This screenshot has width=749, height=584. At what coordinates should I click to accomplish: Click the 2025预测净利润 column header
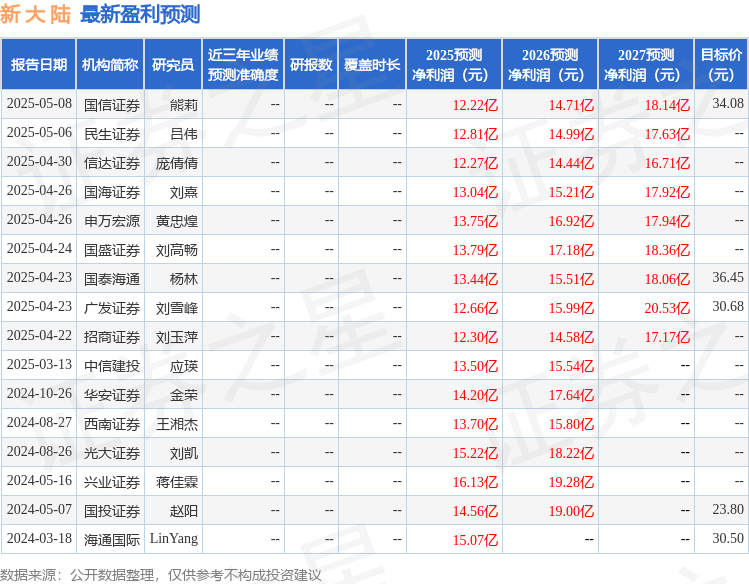click(454, 64)
